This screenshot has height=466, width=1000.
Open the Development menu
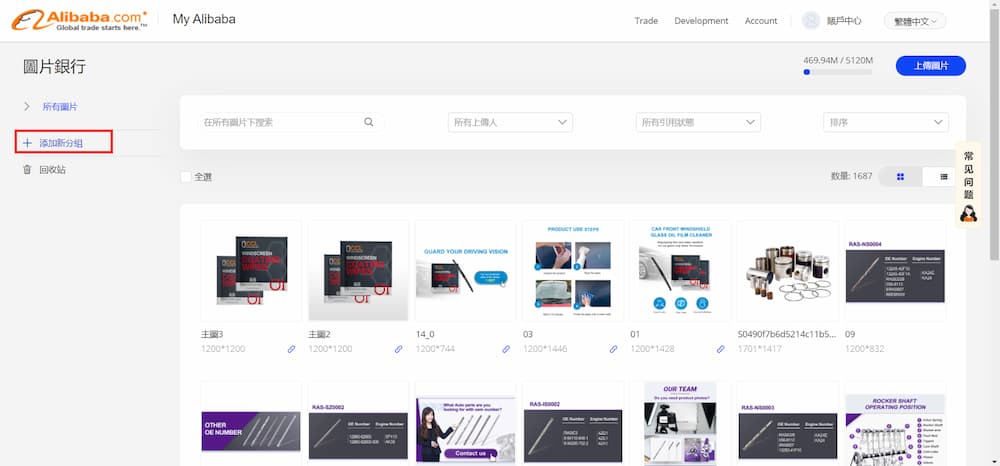[x=701, y=21]
